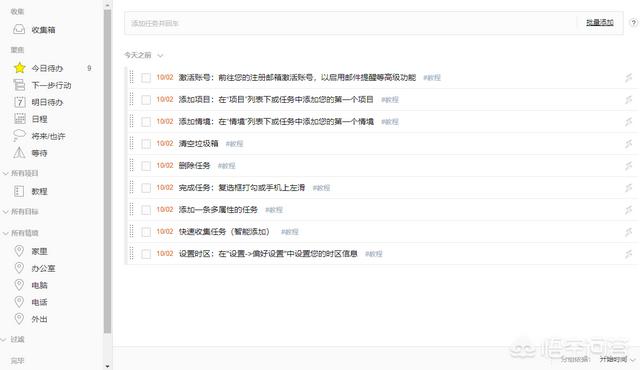Collapse the 所有情境 section
Screen dimensions: 640x370
[5, 233]
